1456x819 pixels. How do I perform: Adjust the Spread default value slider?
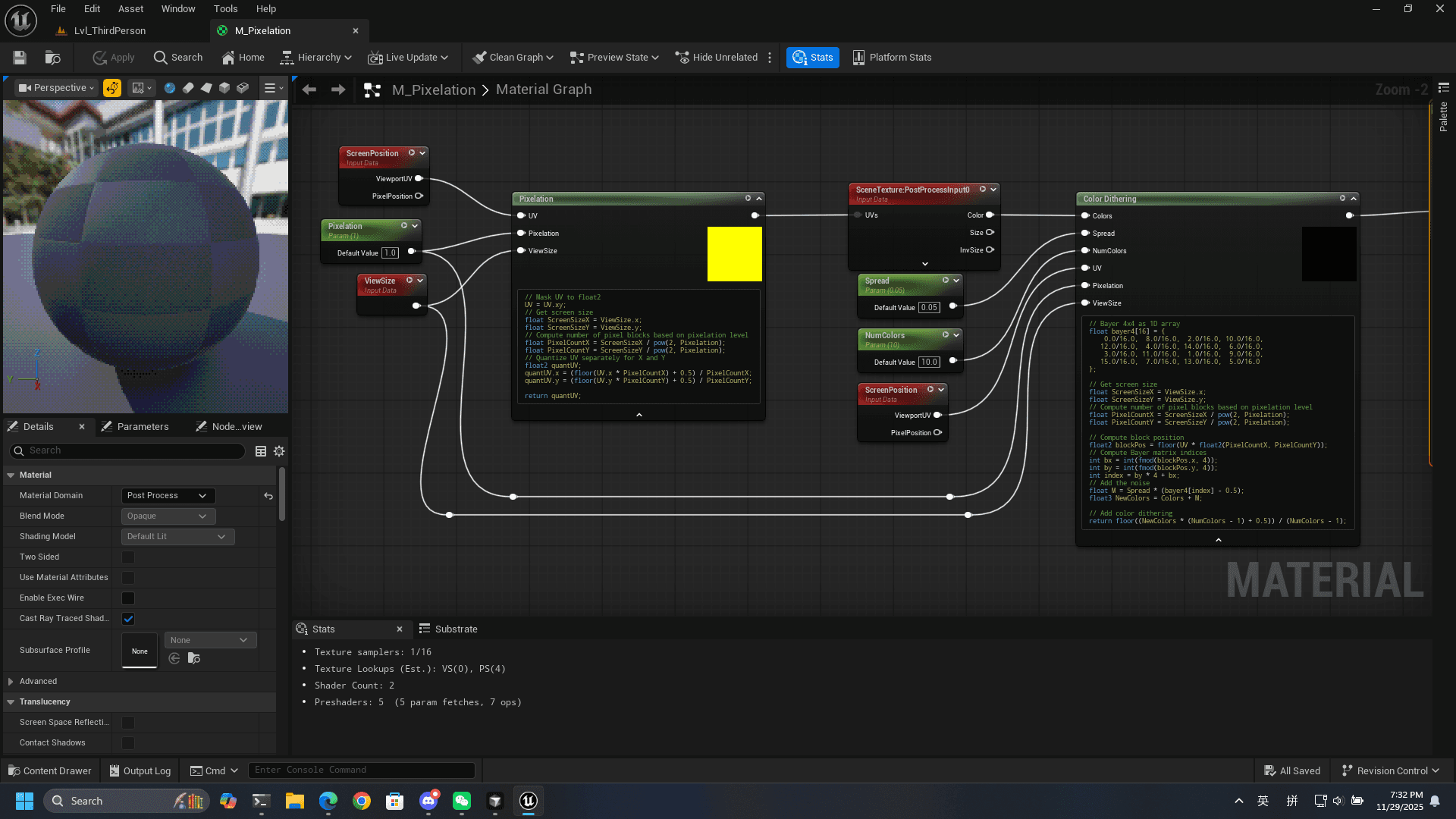click(928, 307)
